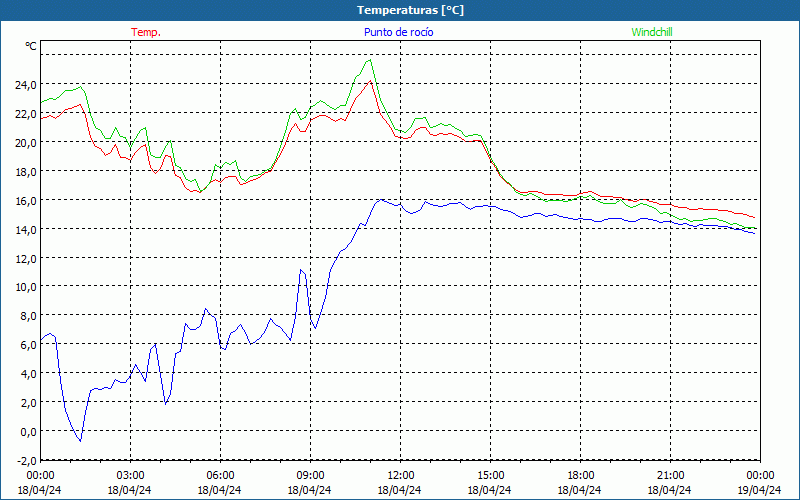The image size is (800, 500).
Task: Click the dew point spike before 09:00
Action: [301, 270]
